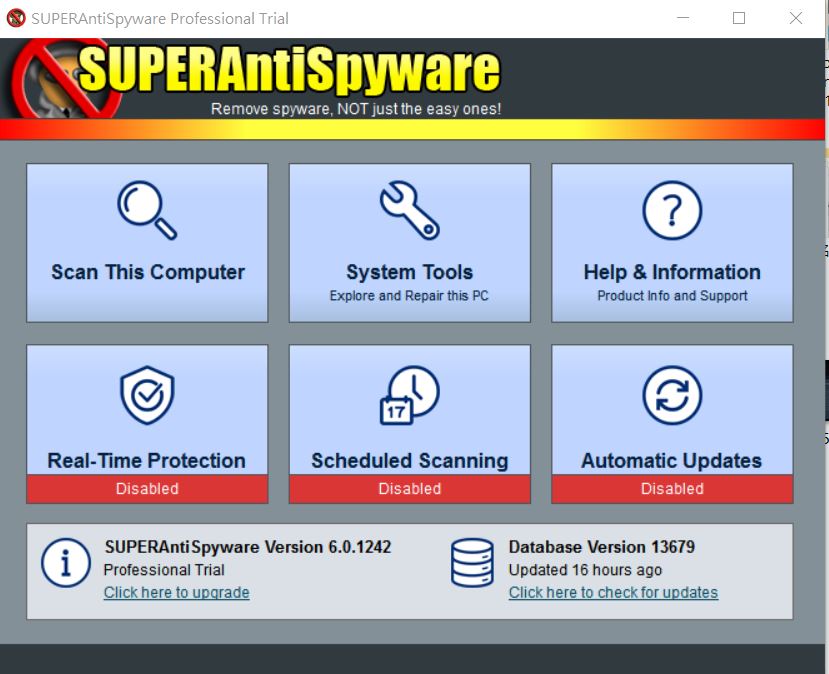Click the "Remove spyware, NOT just the easy ones!" tagline

[x=356, y=109]
